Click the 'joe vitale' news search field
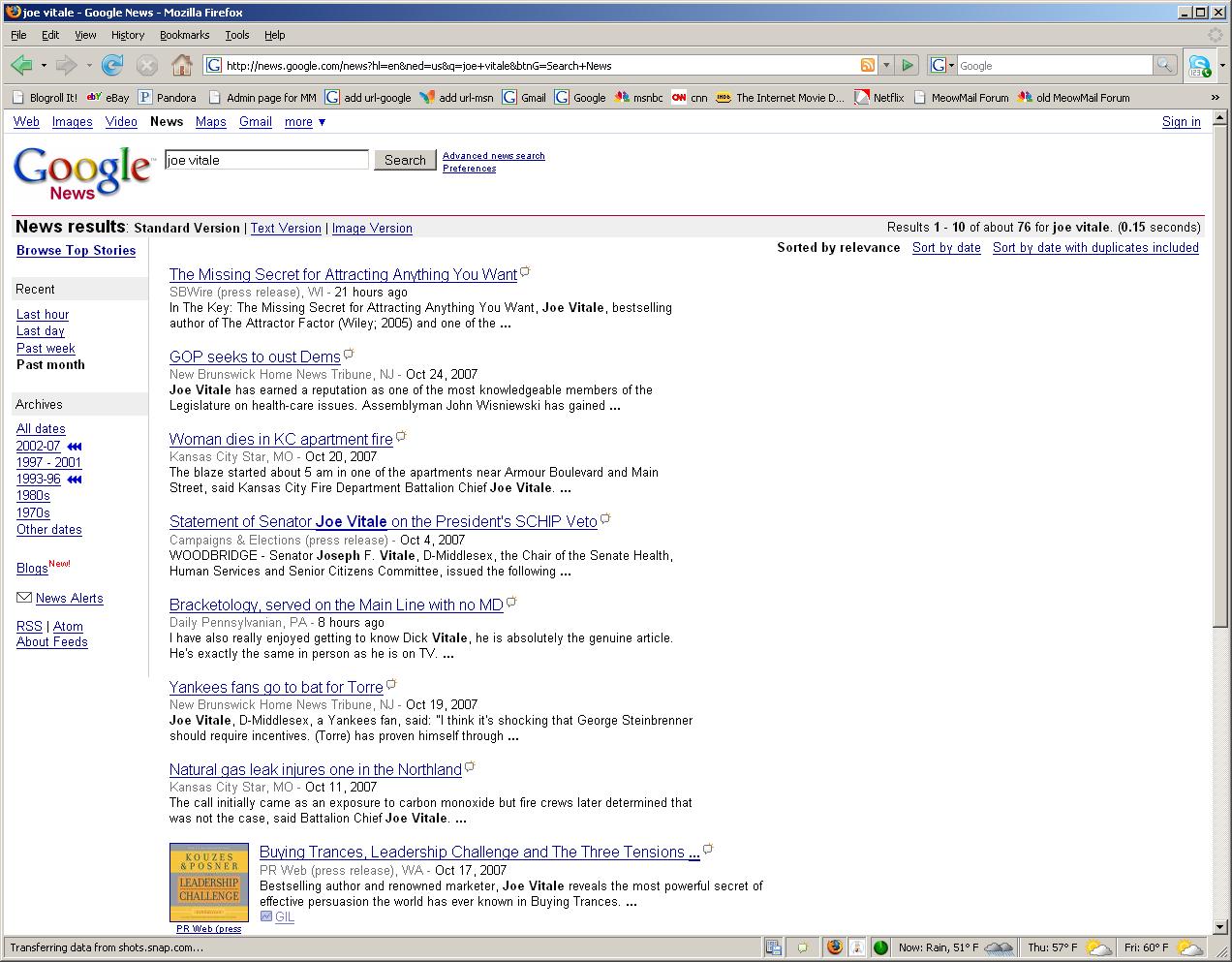The image size is (1232, 962). [x=266, y=160]
